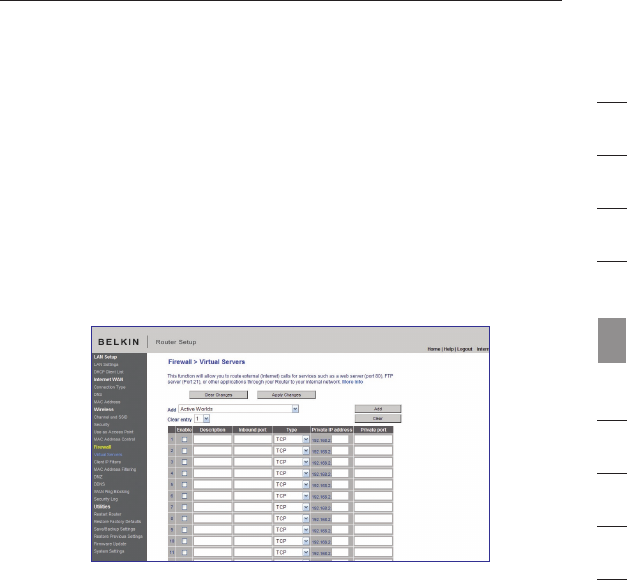Image resolution: width=627 pixels, height=580 pixels.
Task: Open LAN Settings in the sidebar
Action: 106,364
